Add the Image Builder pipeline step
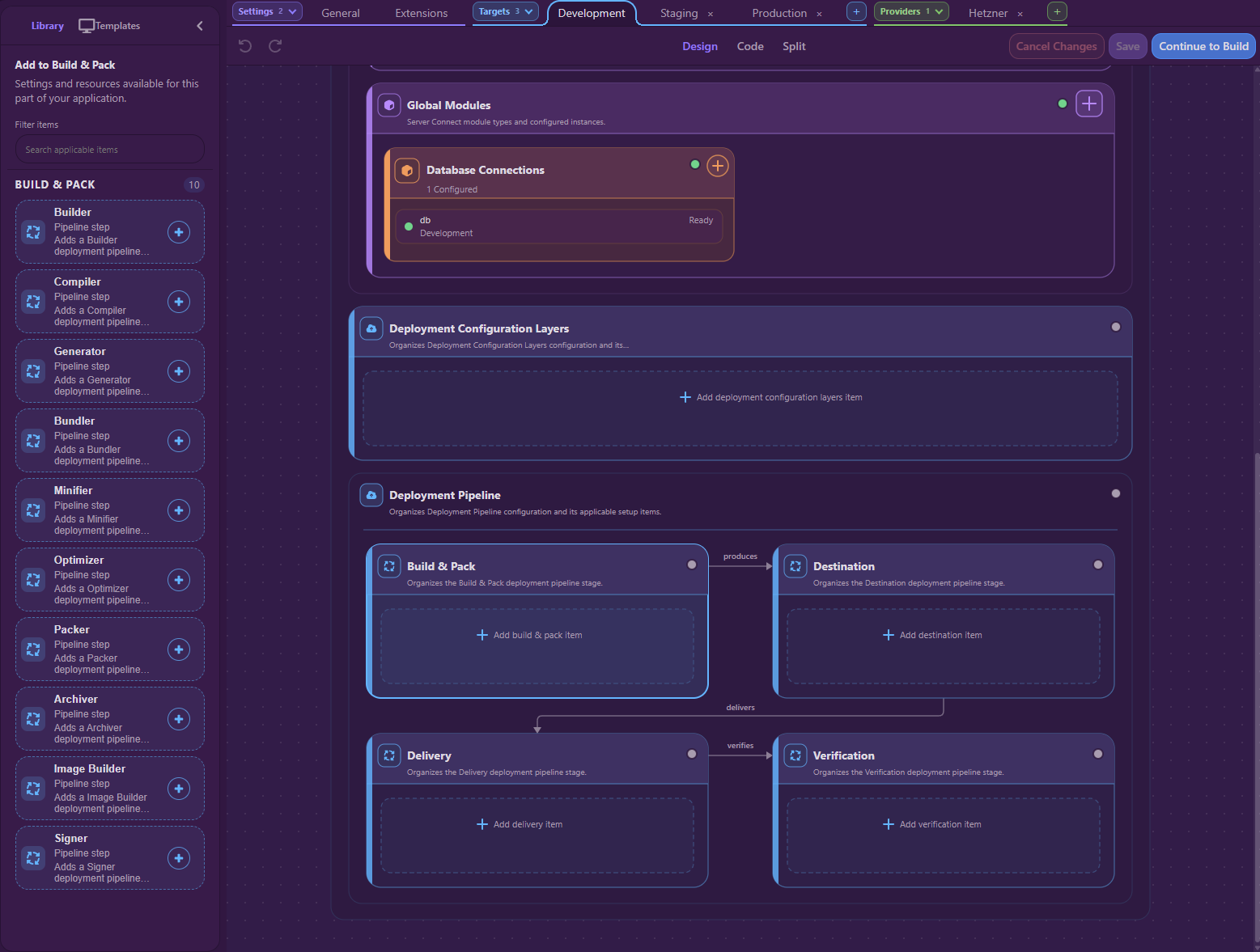 pos(179,789)
